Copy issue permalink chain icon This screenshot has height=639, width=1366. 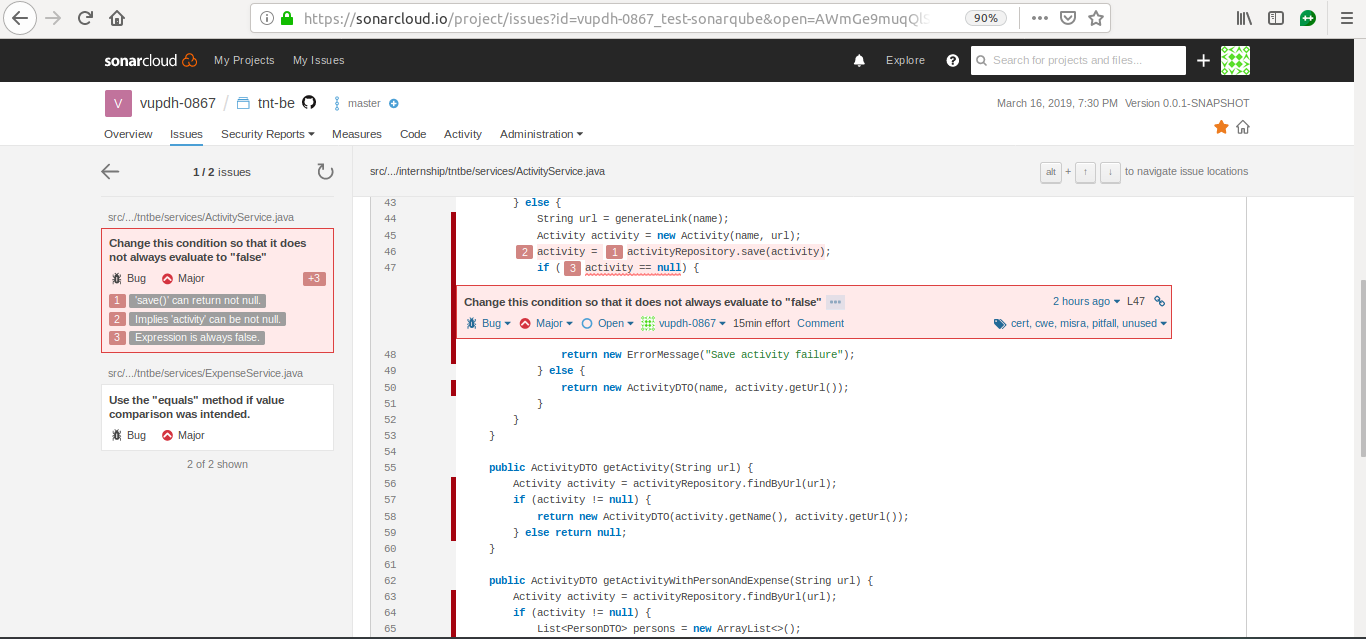click(x=1160, y=301)
